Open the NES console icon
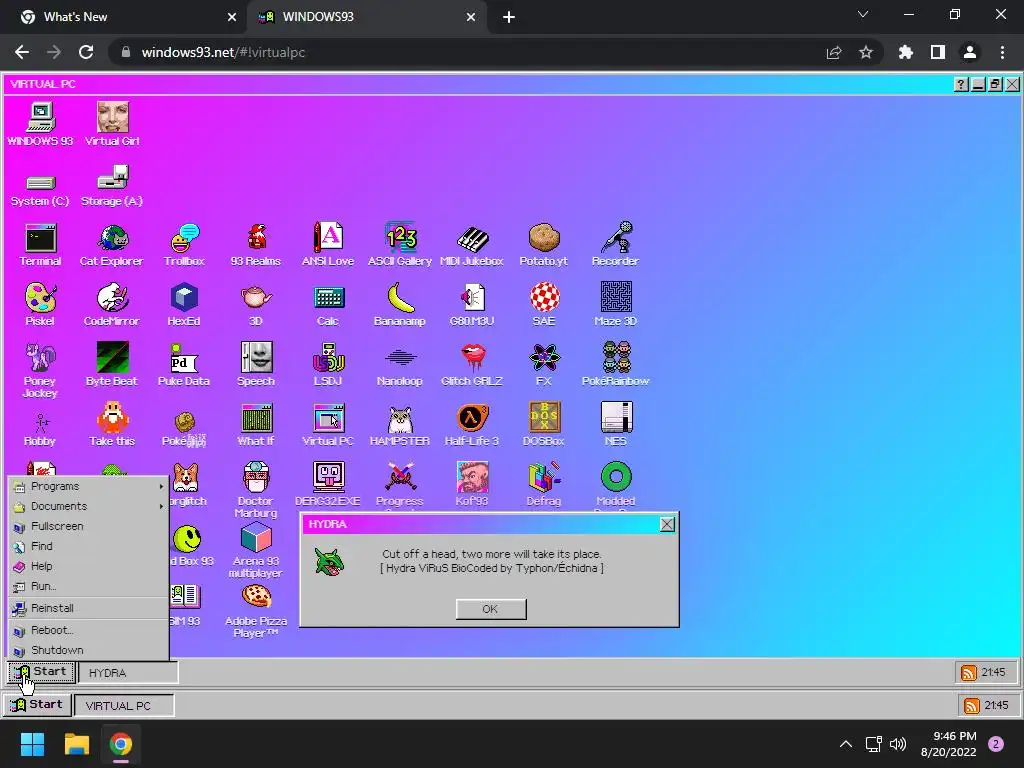1024x768 pixels. click(x=615, y=424)
